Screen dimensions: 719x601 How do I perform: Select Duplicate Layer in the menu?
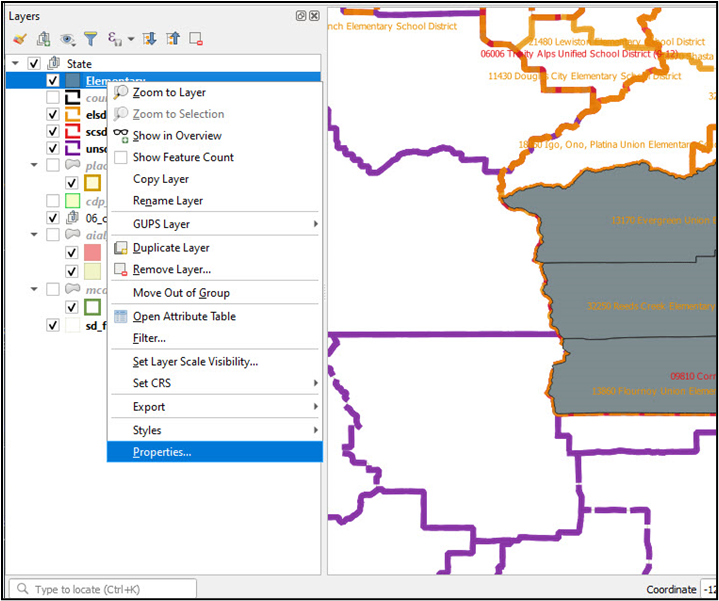[171, 247]
